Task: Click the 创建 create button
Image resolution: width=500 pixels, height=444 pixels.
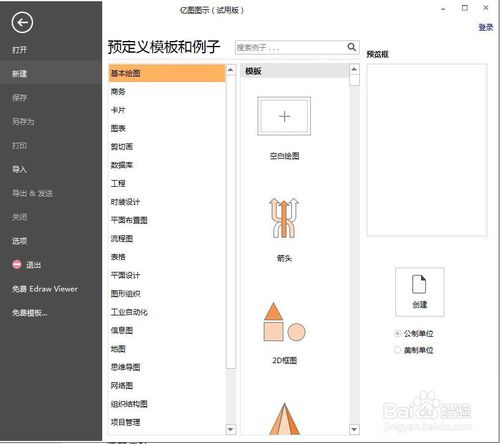Action: [x=420, y=292]
